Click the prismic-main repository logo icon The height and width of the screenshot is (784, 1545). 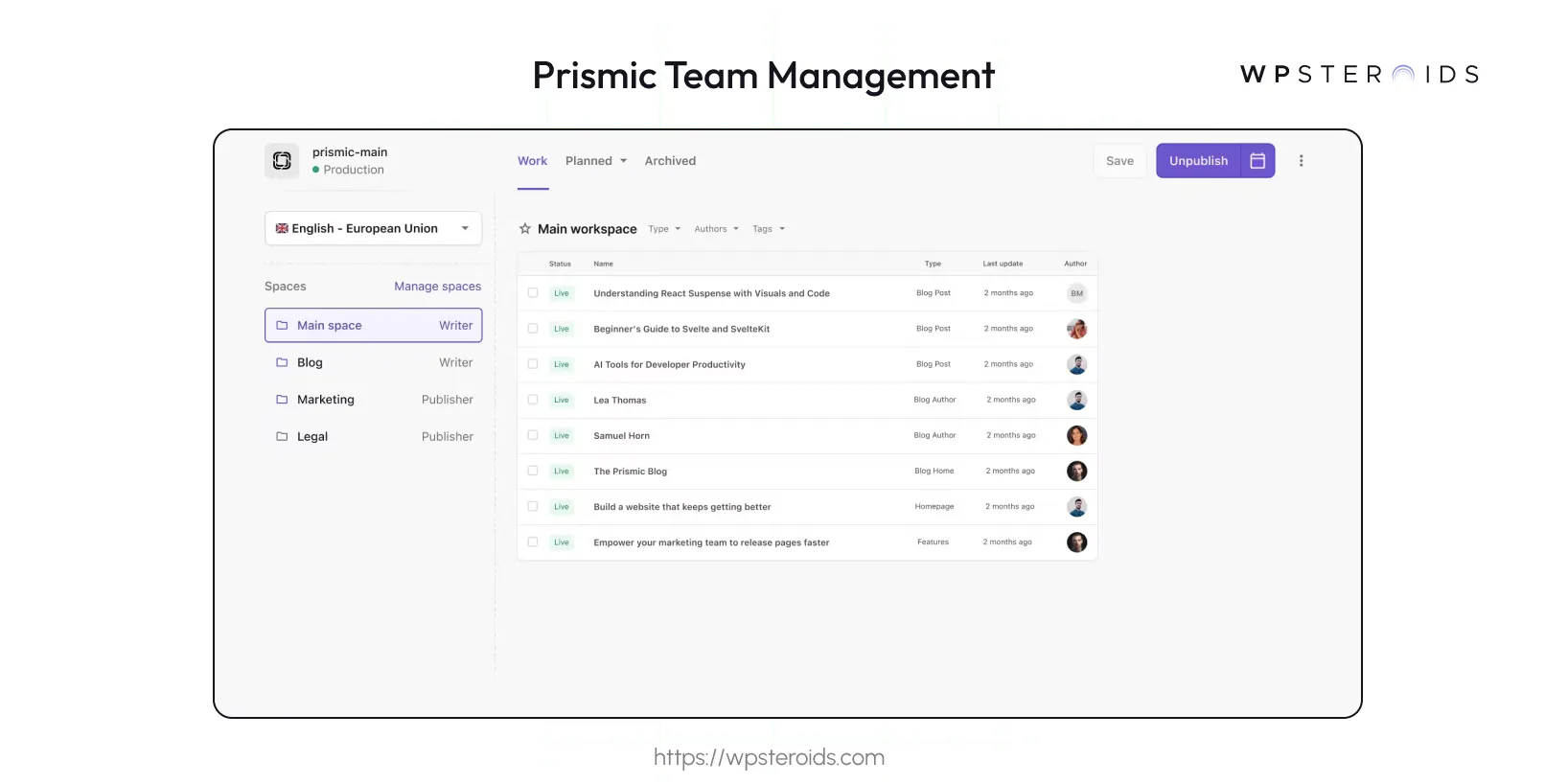click(282, 161)
